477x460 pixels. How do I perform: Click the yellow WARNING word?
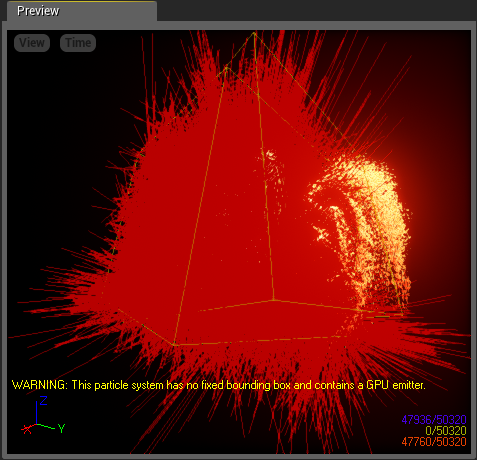tap(39, 385)
